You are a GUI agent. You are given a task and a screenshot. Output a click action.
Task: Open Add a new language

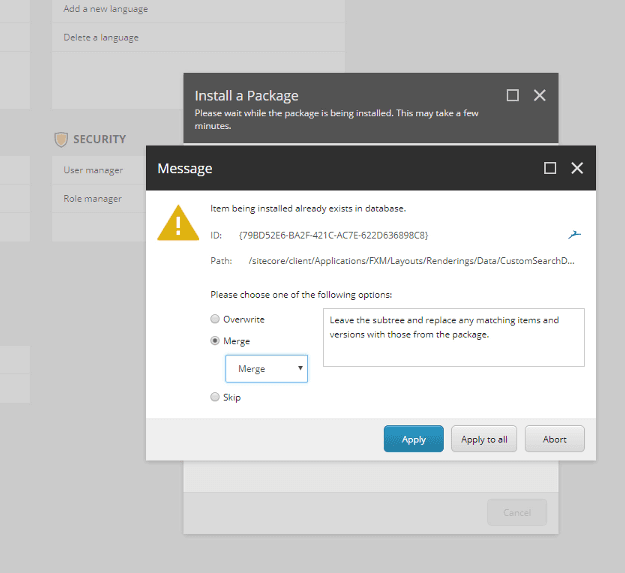click(x=106, y=9)
